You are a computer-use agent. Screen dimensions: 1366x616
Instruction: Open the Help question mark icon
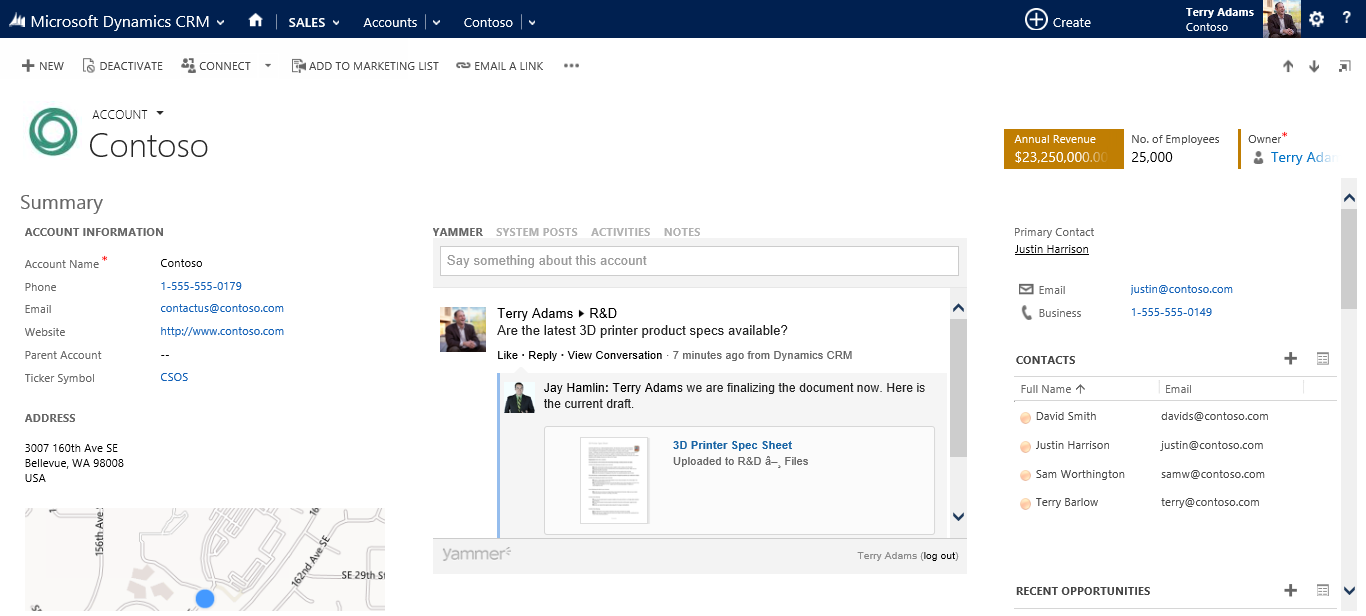click(1347, 19)
